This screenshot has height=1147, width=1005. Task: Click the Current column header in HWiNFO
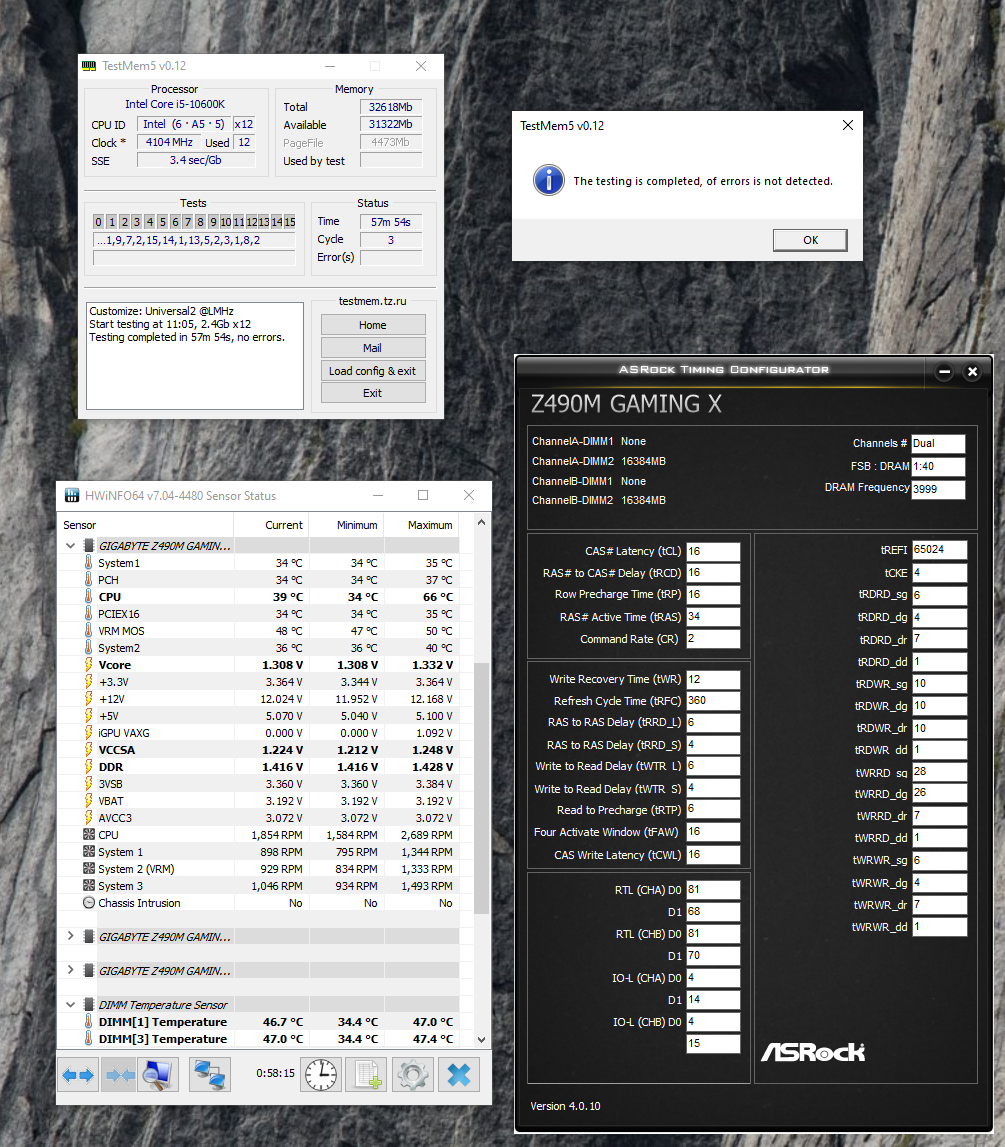[271, 525]
